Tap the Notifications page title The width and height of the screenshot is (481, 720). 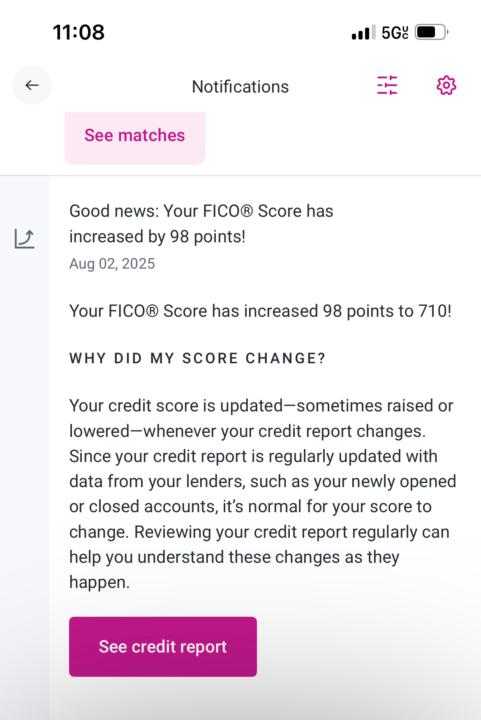pos(240,86)
